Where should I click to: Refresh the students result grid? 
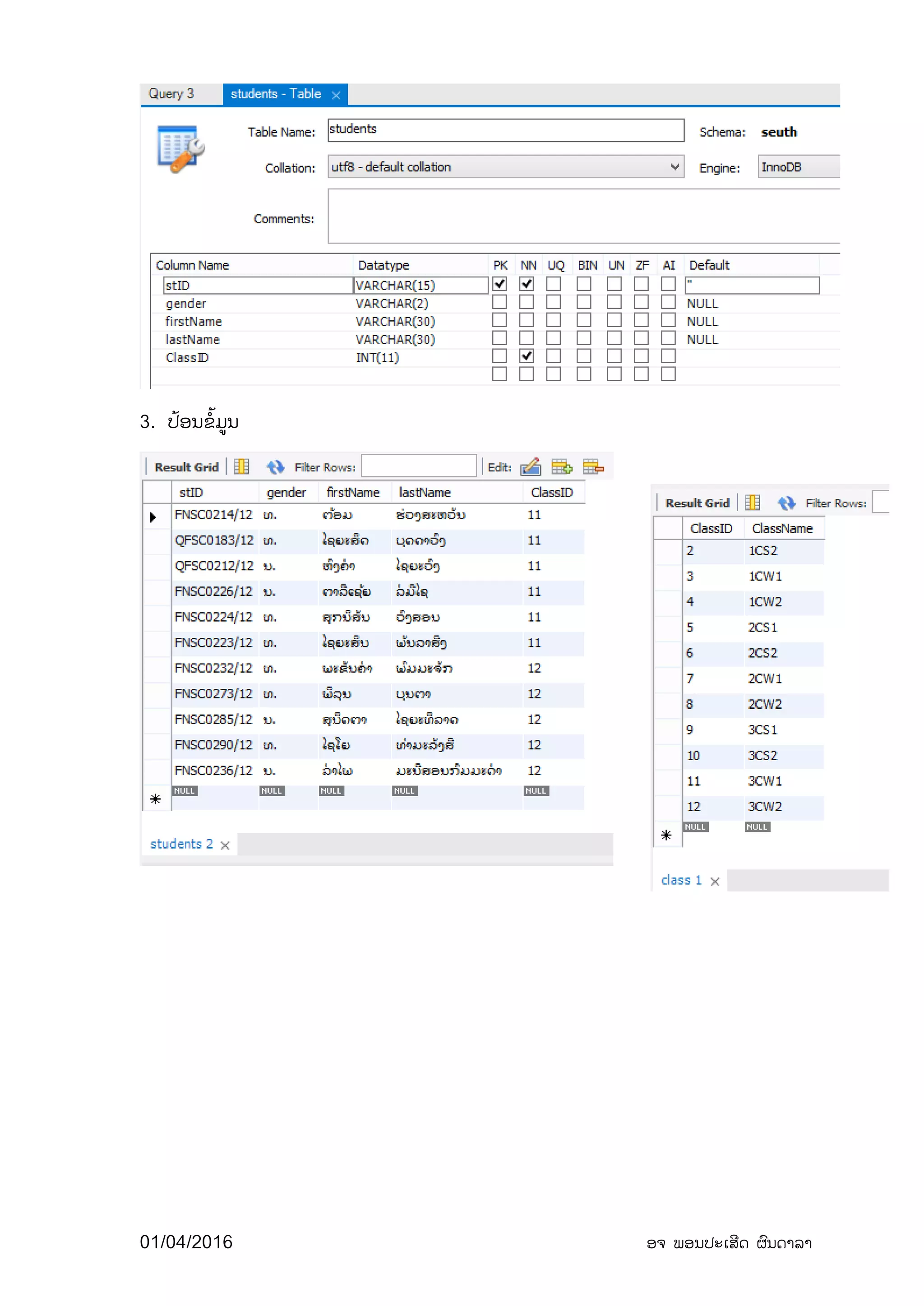point(275,467)
